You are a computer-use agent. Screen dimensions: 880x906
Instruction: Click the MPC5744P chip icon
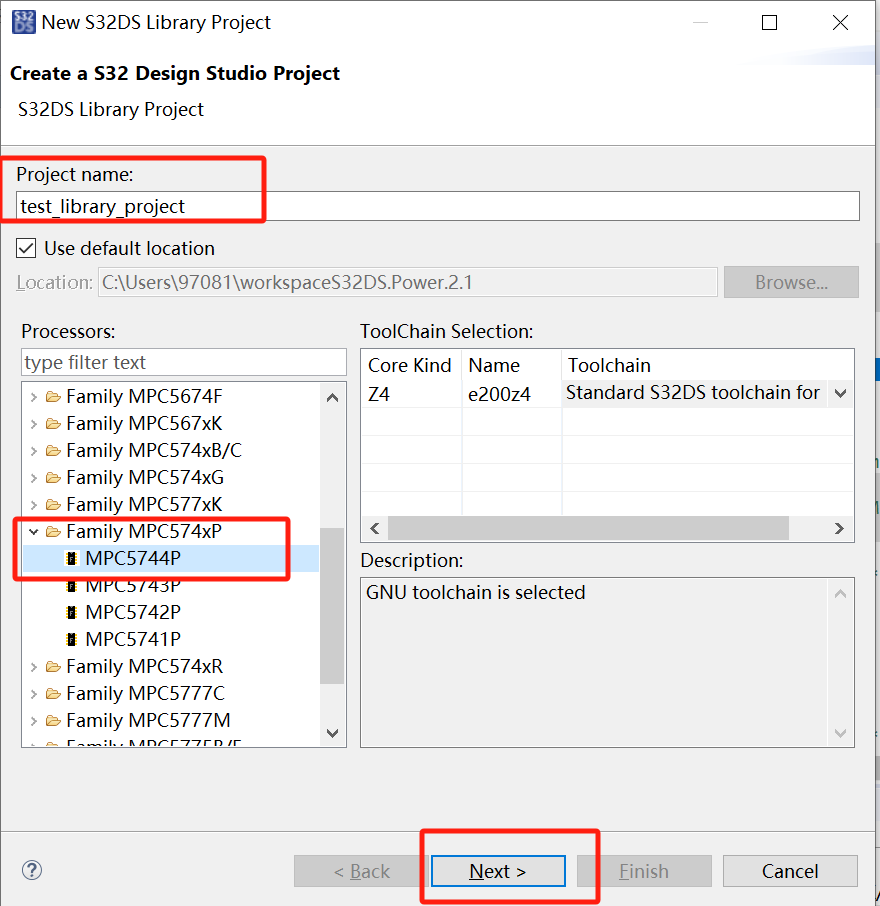pyautogui.click(x=72, y=558)
